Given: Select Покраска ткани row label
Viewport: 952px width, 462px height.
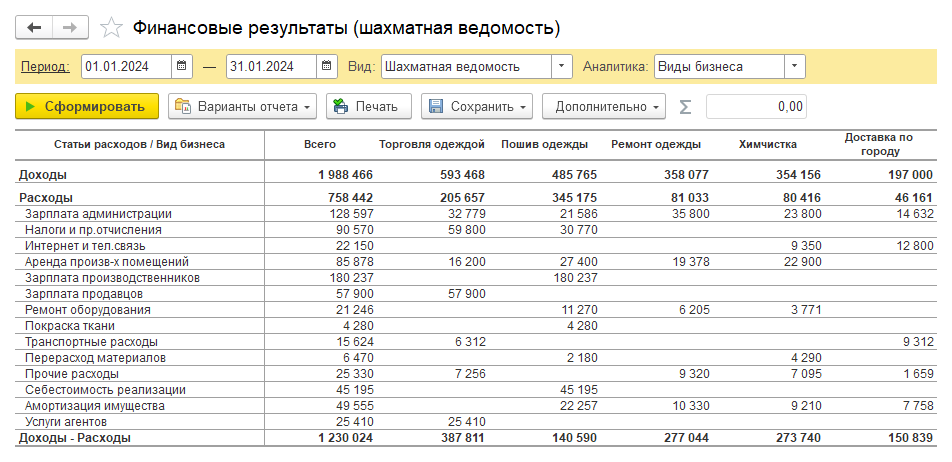Looking at the screenshot, I should [x=70, y=326].
